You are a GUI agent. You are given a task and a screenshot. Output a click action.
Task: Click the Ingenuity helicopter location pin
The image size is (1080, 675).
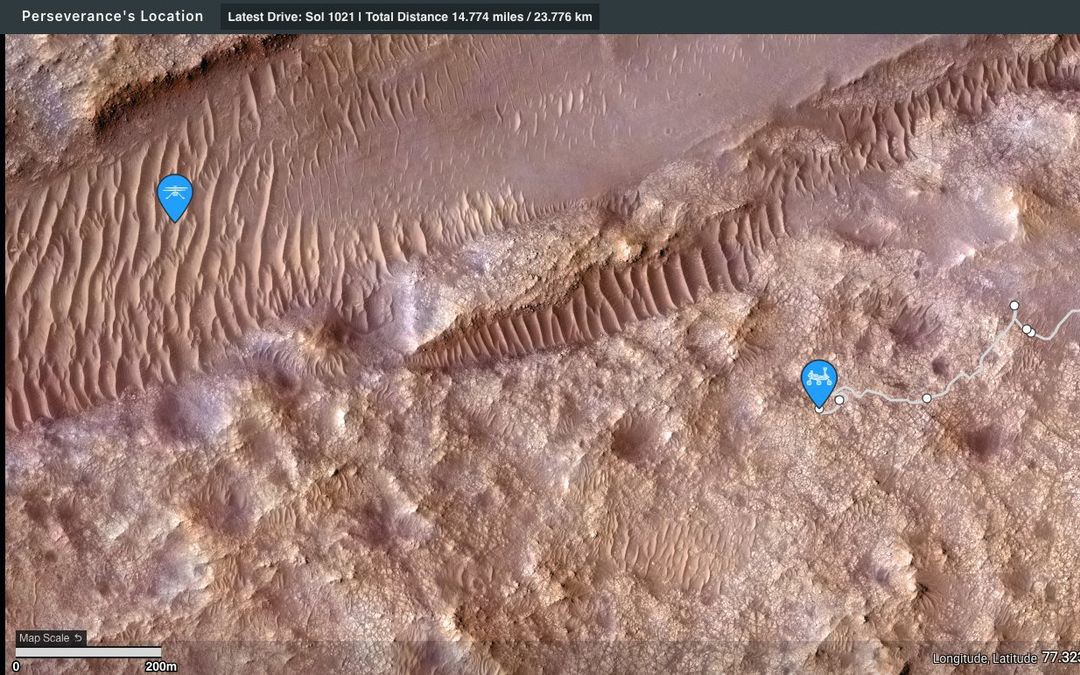175,197
